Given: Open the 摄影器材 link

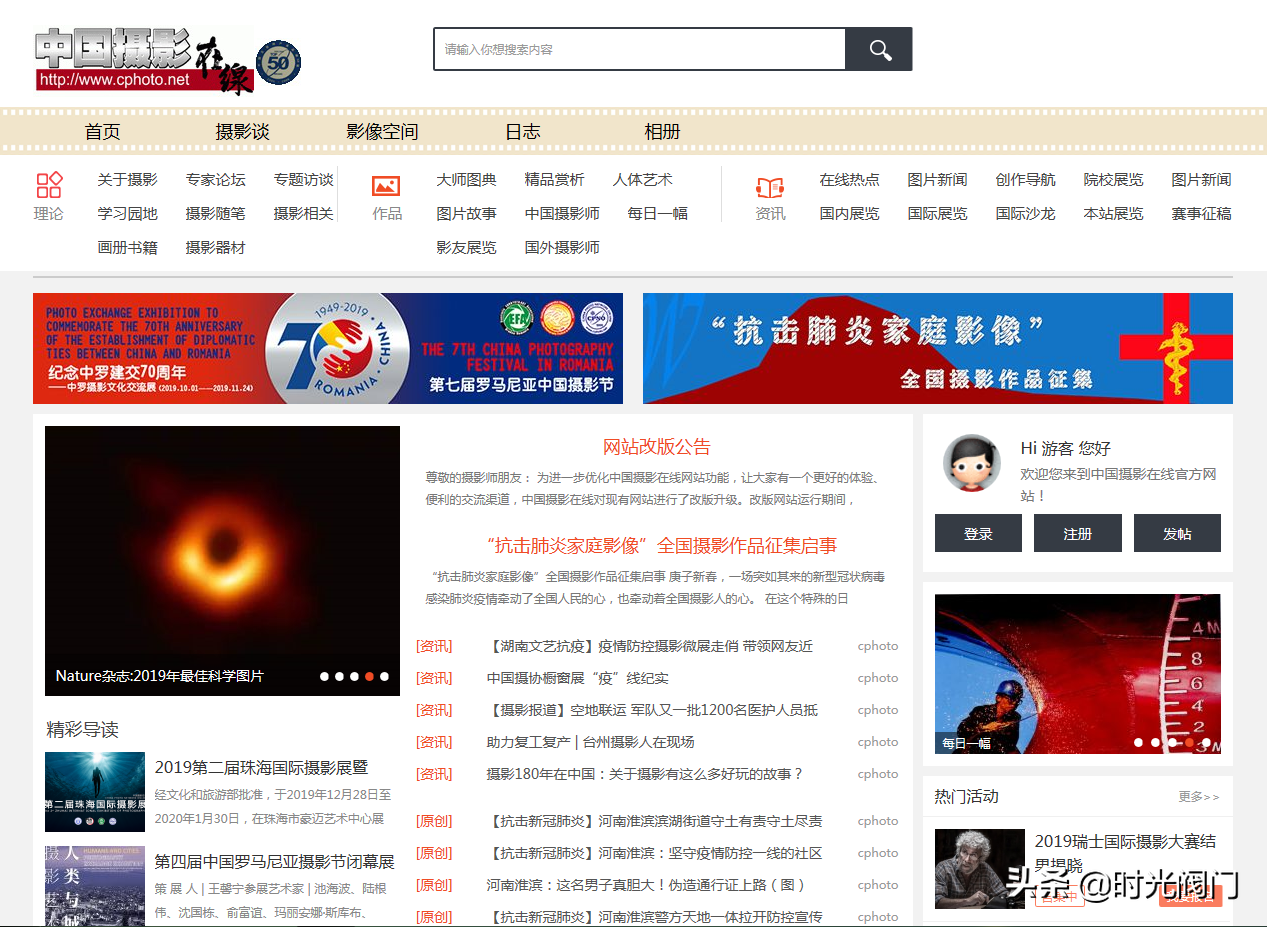Looking at the screenshot, I should pyautogui.click(x=215, y=248).
